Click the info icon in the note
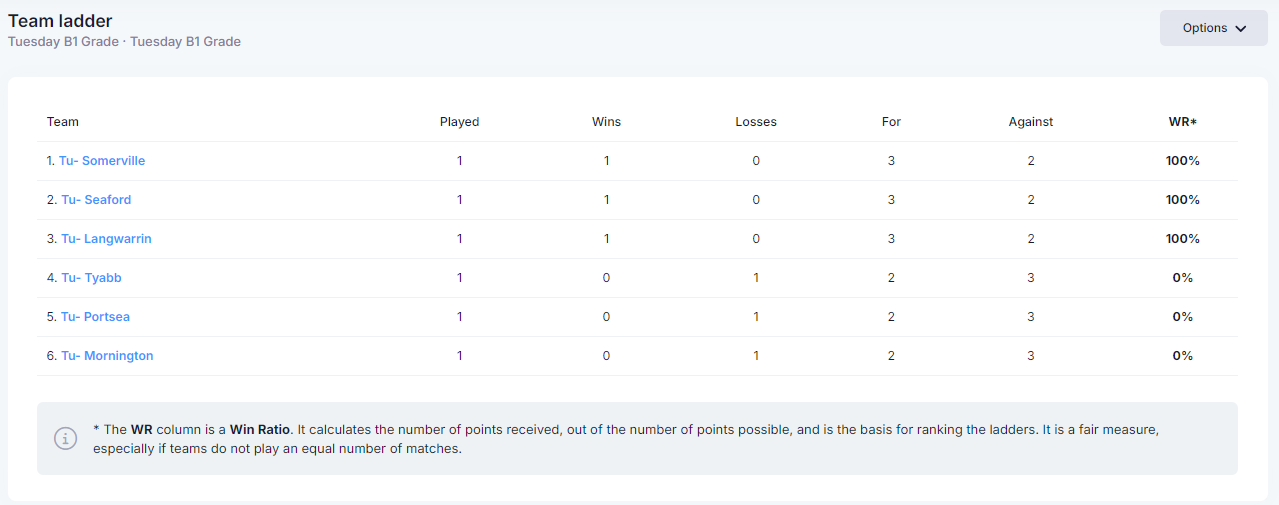Viewport: 1279px width, 505px height. point(65,438)
